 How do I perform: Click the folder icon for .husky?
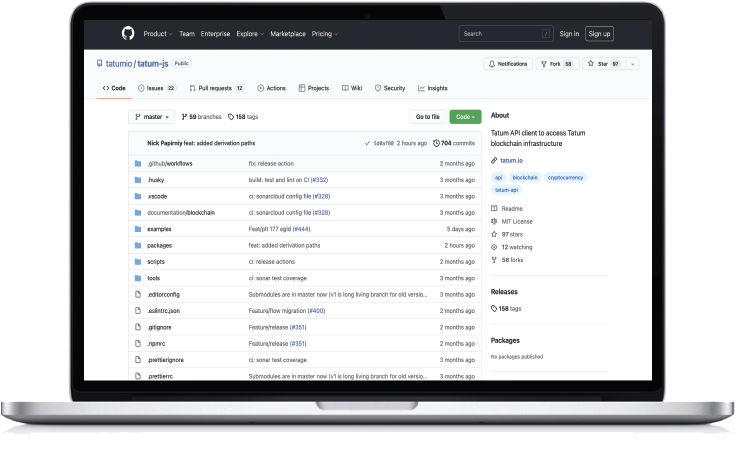pos(138,180)
